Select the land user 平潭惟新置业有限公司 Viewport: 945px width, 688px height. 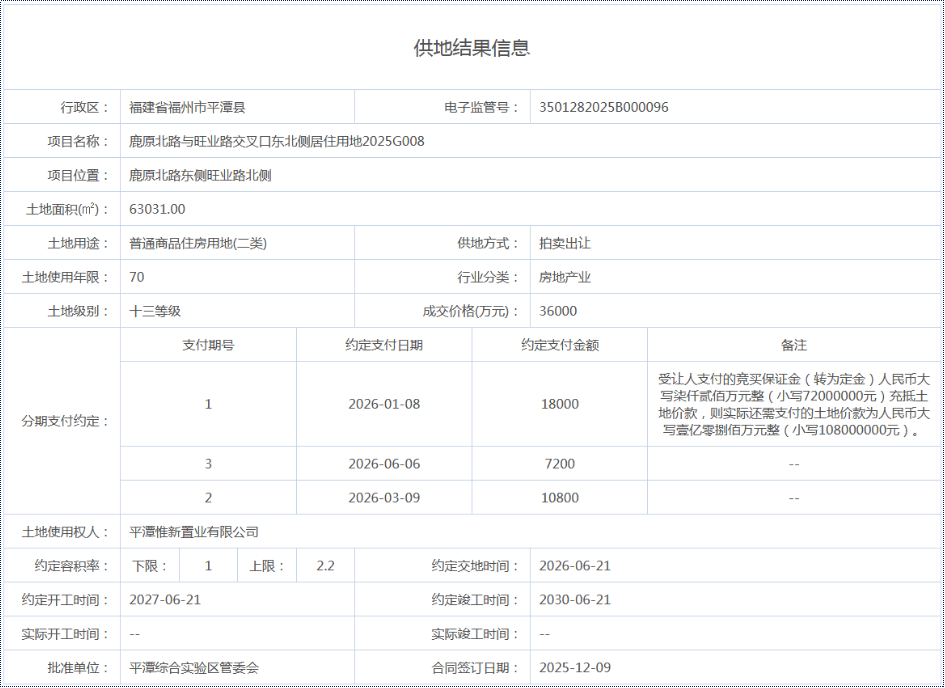point(194,532)
